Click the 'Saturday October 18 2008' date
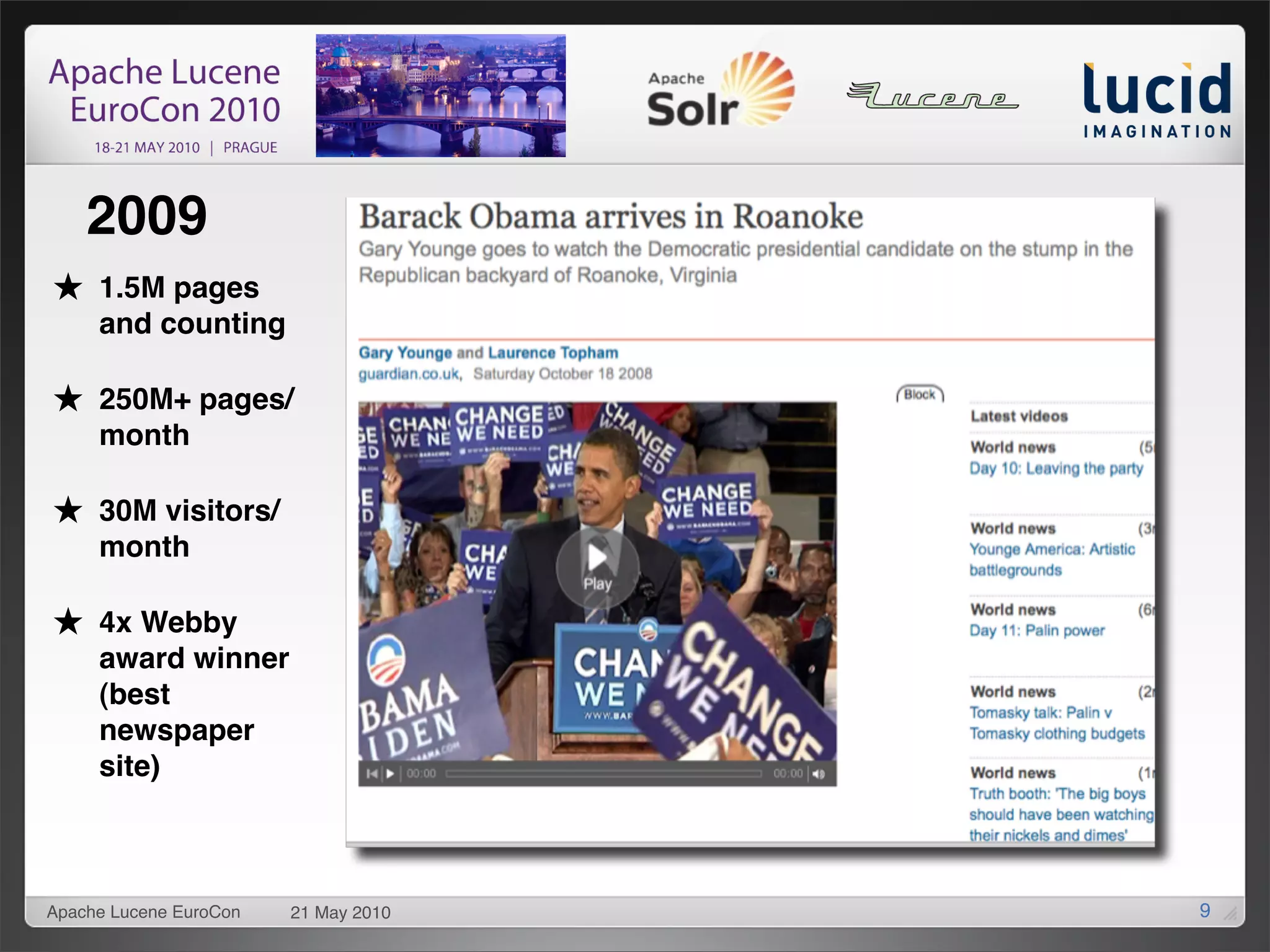Viewport: 1270px width, 952px height. 563,374
